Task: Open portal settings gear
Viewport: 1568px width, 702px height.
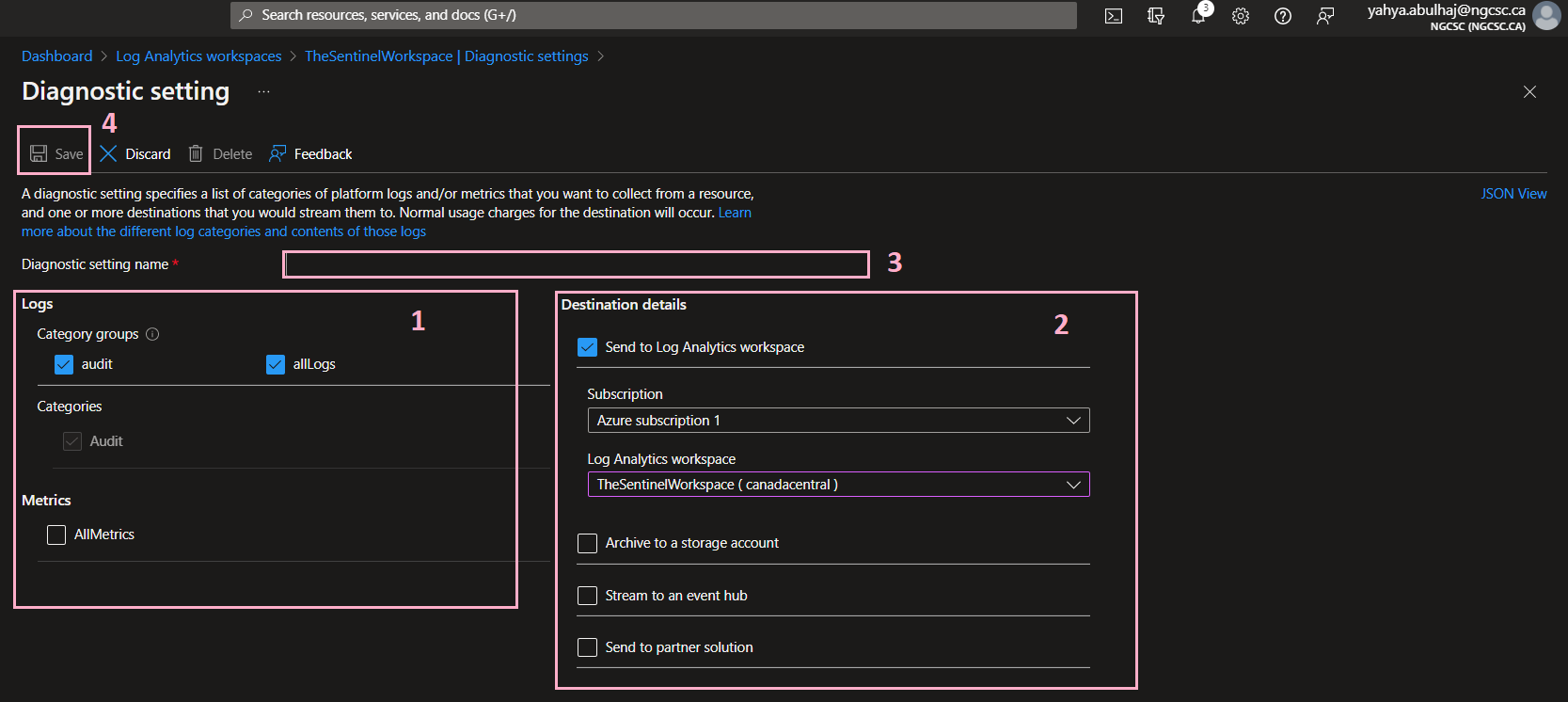Action: click(1241, 16)
